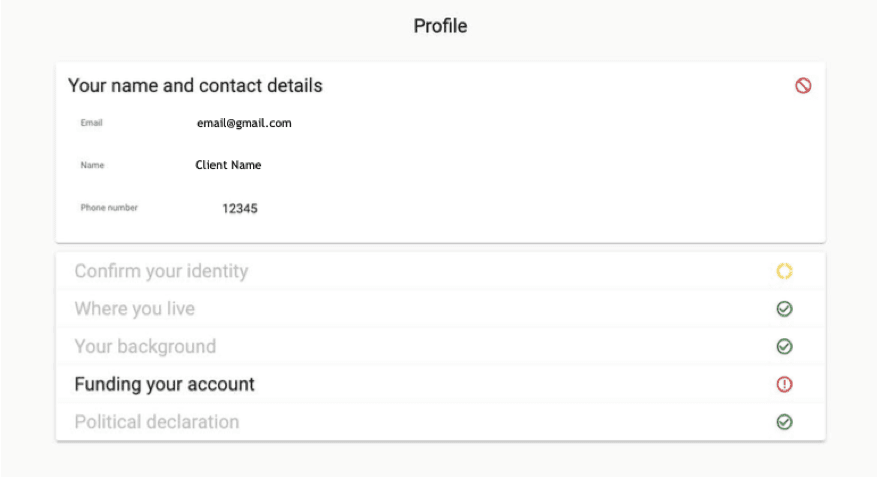The image size is (877, 477).
Task: Expand the Confirm your identity section
Action: coord(441,271)
